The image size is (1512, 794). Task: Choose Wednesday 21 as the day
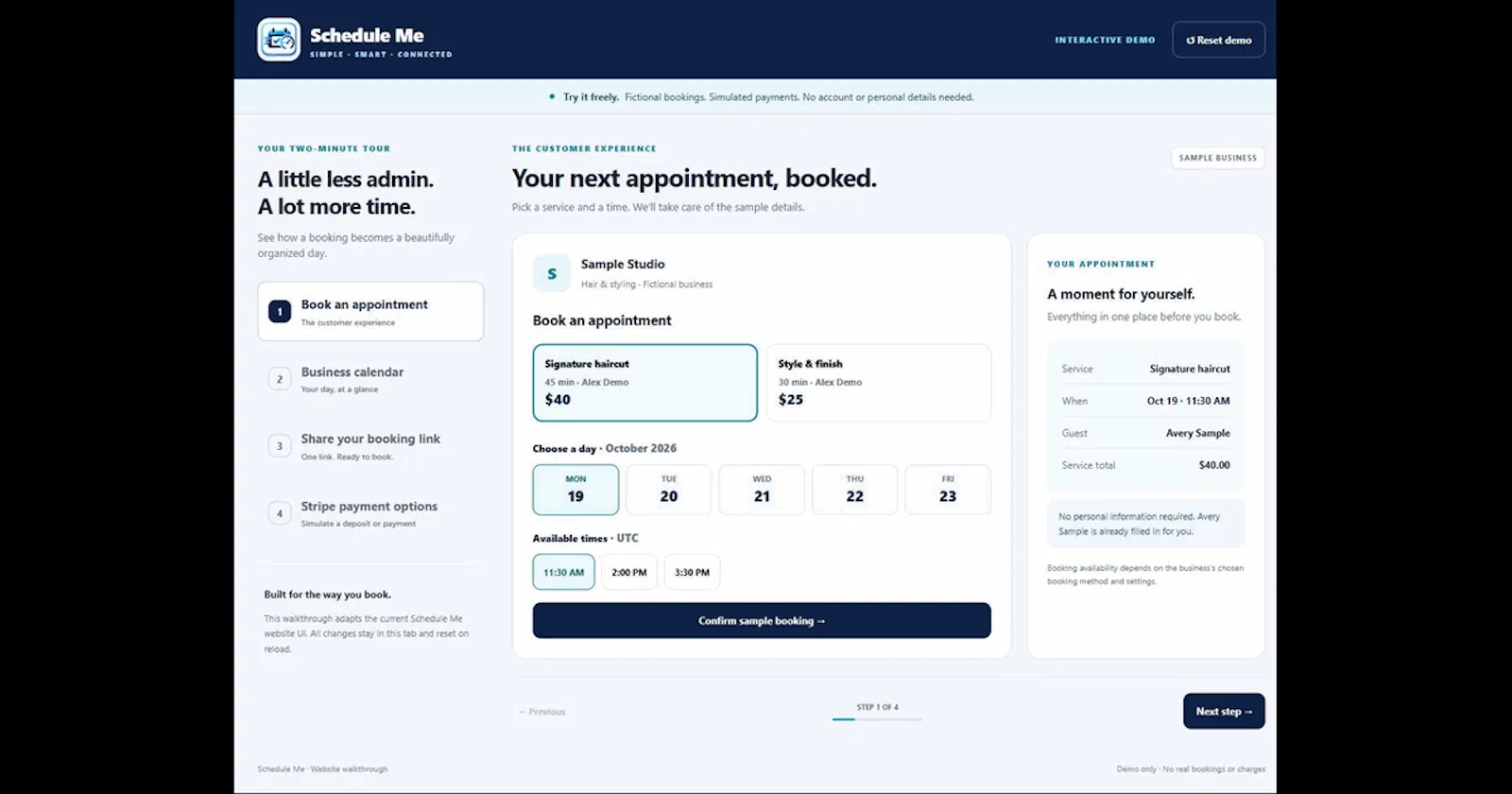pyautogui.click(x=762, y=490)
